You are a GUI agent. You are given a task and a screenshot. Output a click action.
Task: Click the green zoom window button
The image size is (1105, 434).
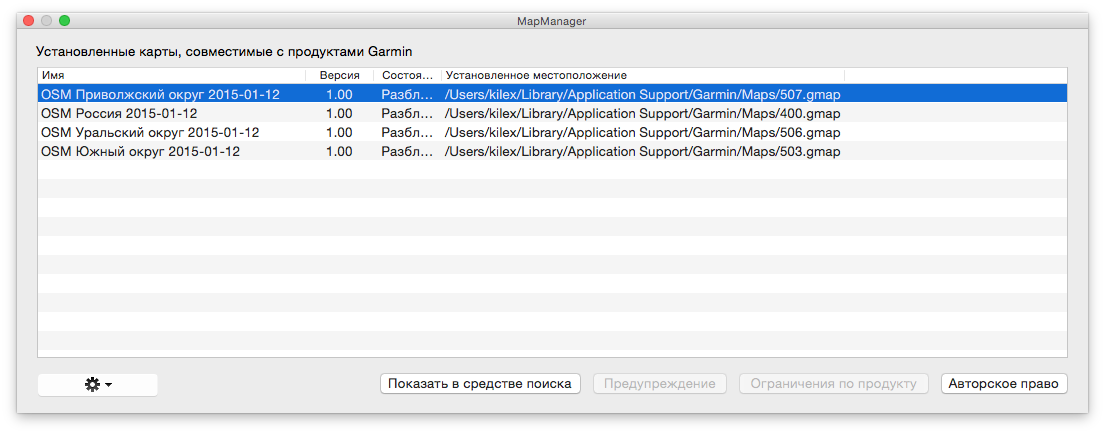coord(64,20)
